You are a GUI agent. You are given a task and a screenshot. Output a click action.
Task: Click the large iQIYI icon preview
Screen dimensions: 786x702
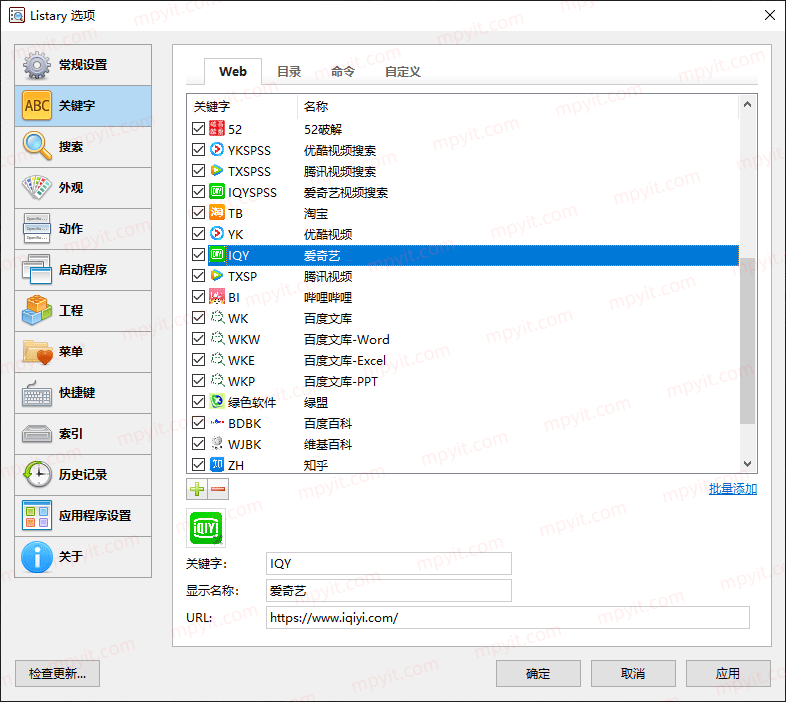[x=206, y=528]
